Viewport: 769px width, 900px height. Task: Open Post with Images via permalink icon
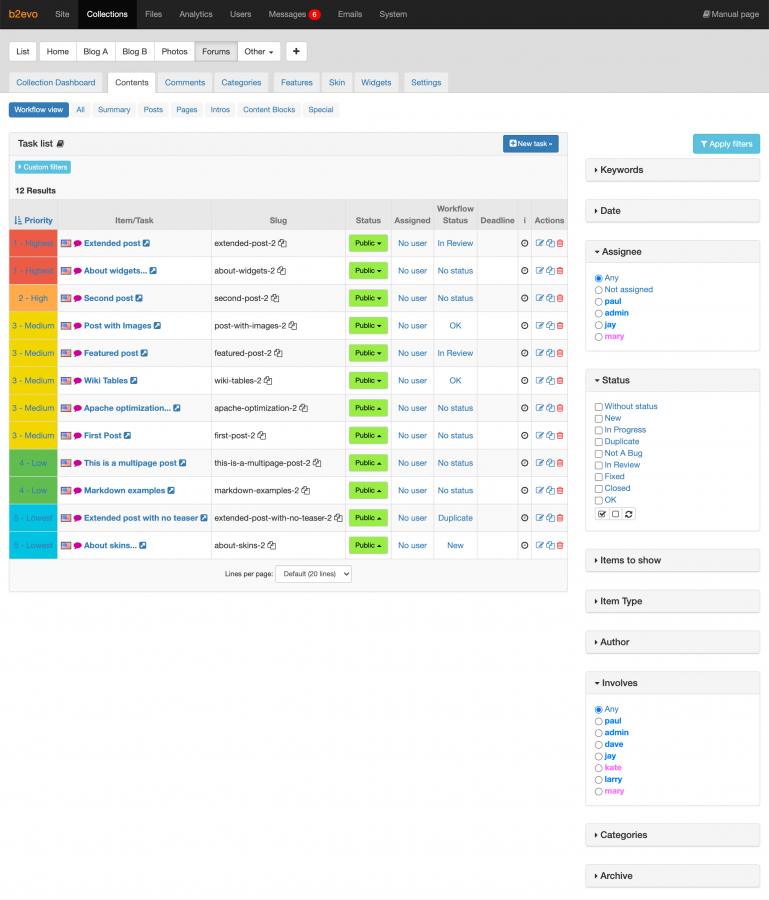157,326
